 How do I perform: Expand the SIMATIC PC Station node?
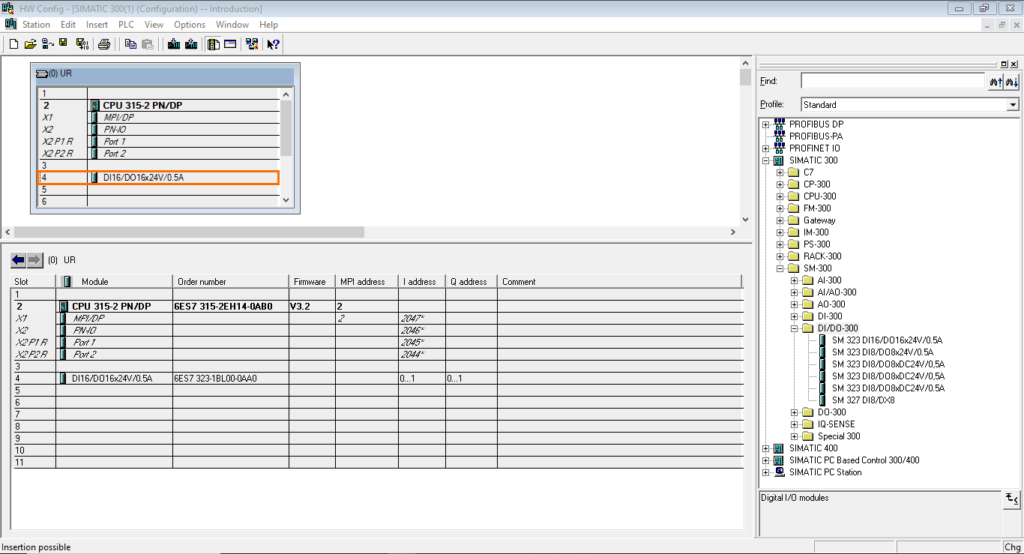pos(765,472)
